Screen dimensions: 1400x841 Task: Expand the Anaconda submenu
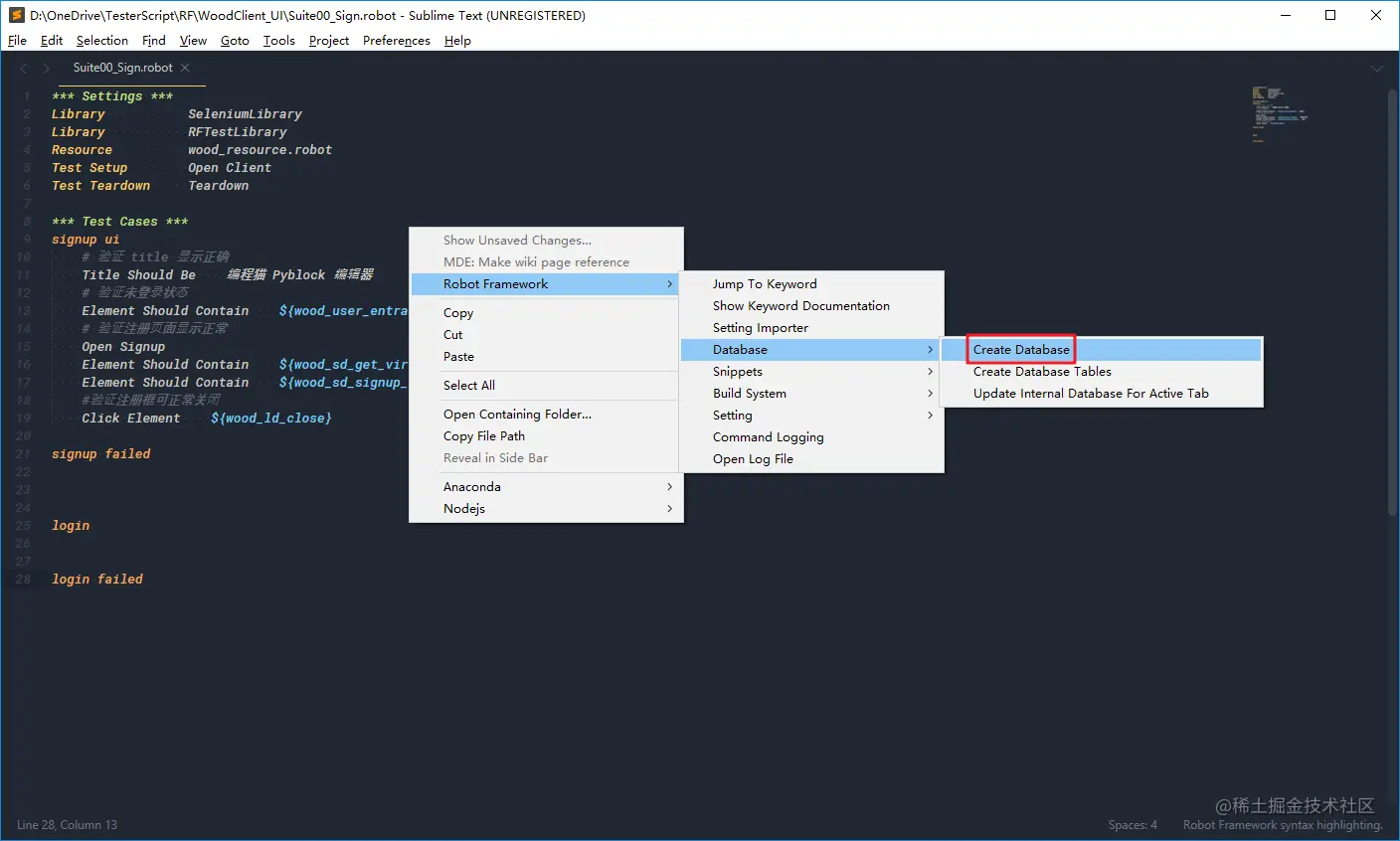tap(546, 487)
